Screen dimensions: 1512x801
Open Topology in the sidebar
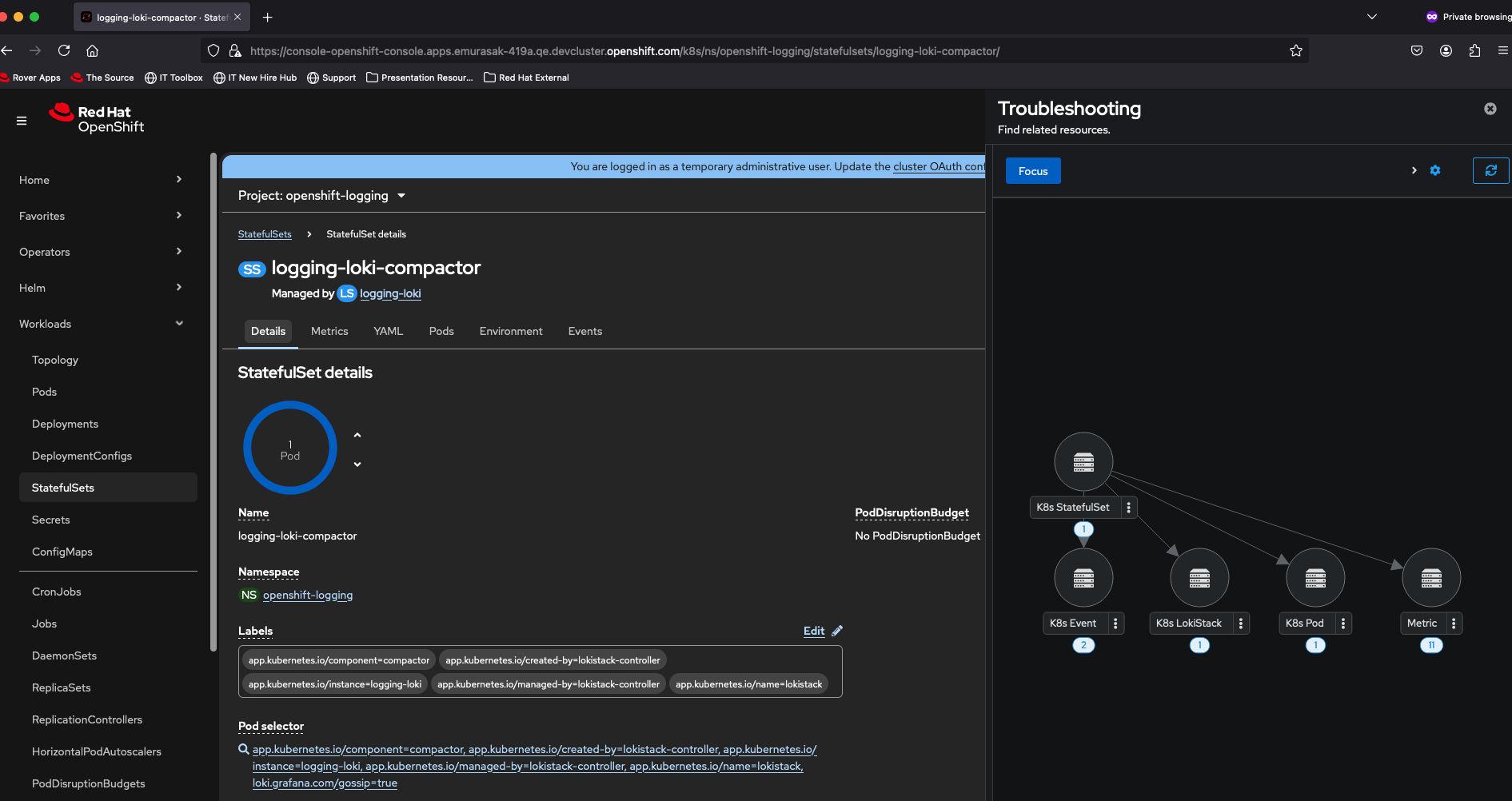55,360
